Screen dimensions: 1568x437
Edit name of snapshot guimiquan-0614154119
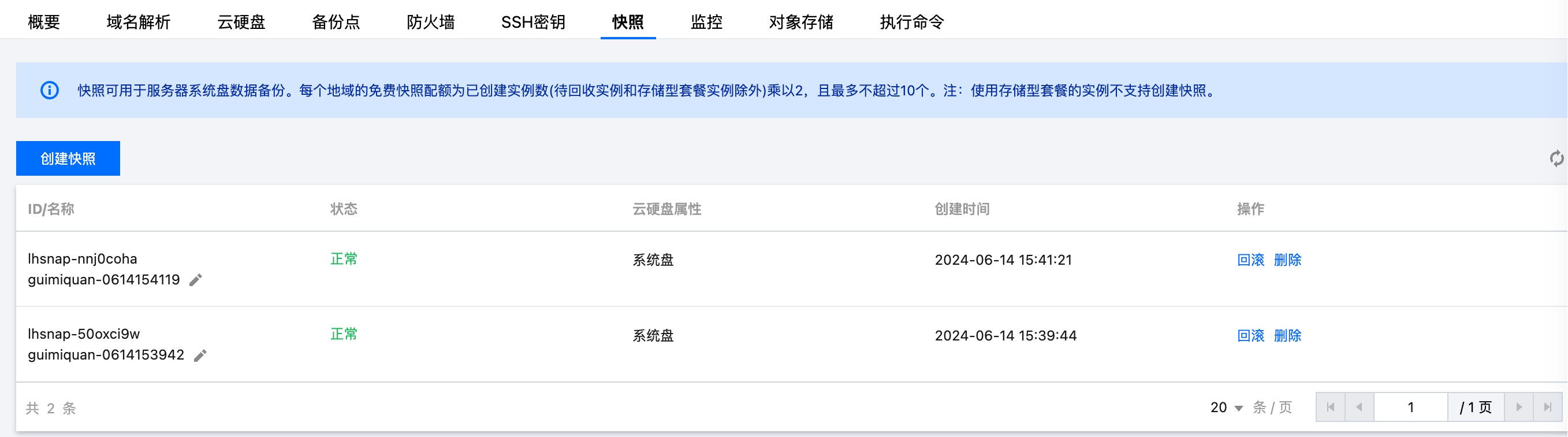point(195,280)
